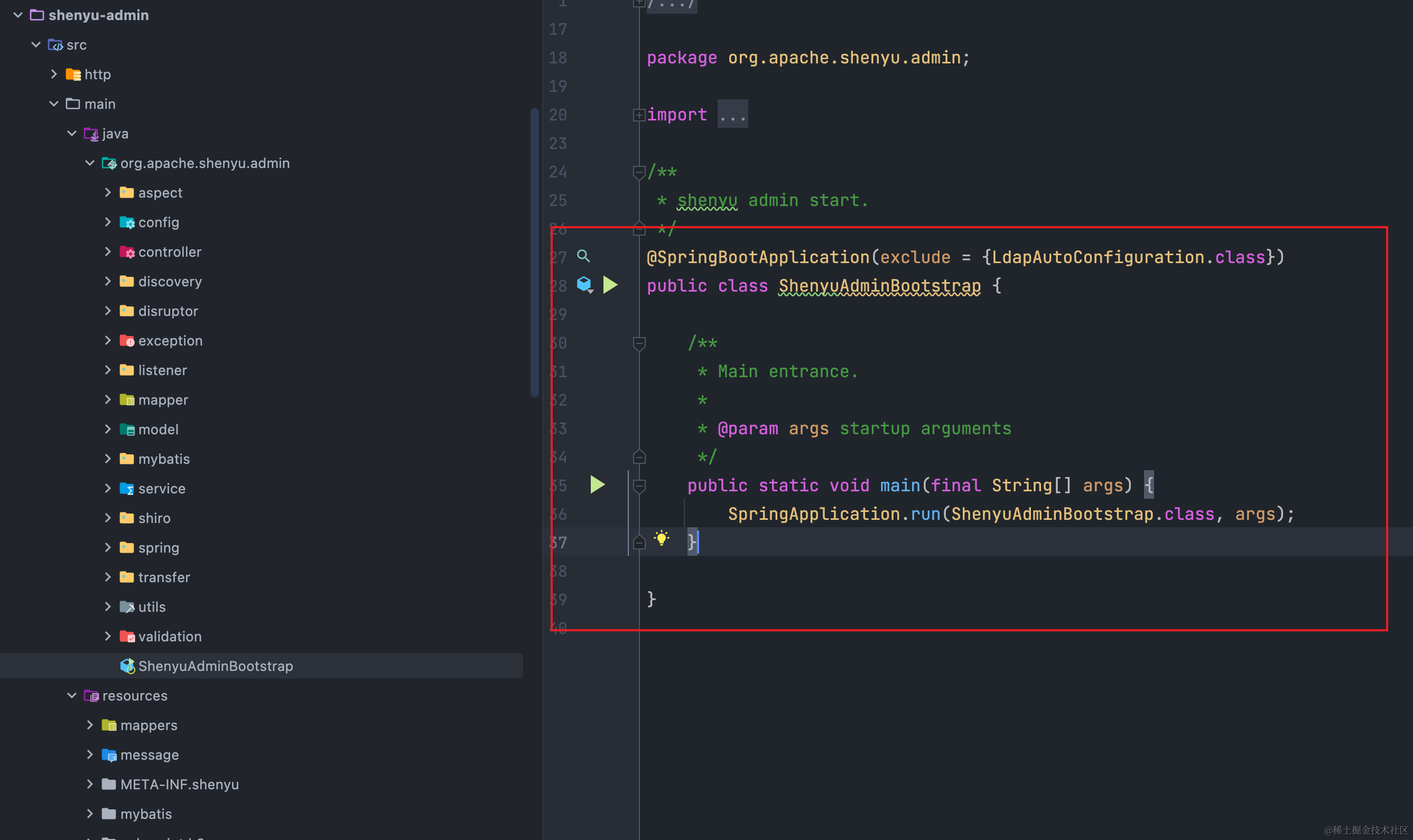This screenshot has height=840, width=1413.
Task: Click line number 18 in the gutter
Action: tap(557, 58)
